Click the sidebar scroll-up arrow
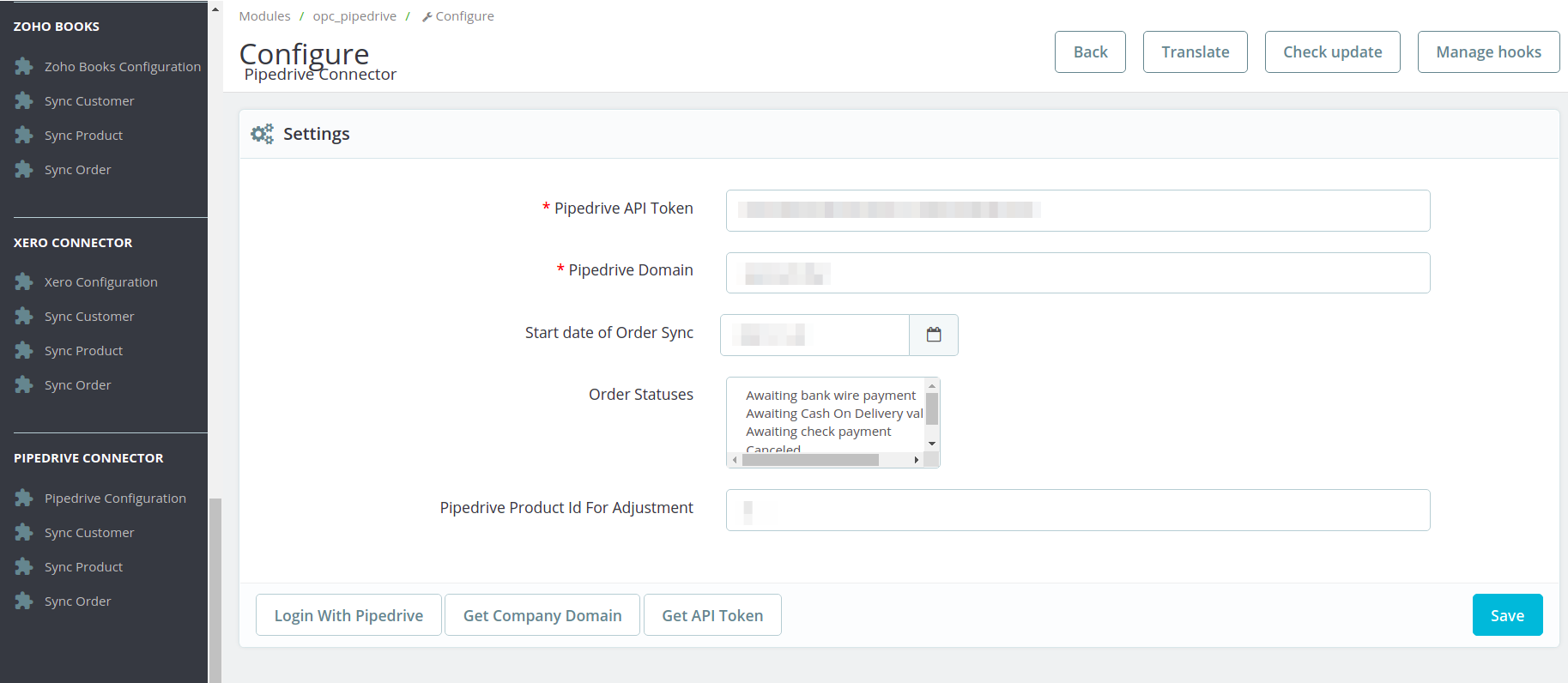The width and height of the screenshot is (1568, 683). point(215,9)
